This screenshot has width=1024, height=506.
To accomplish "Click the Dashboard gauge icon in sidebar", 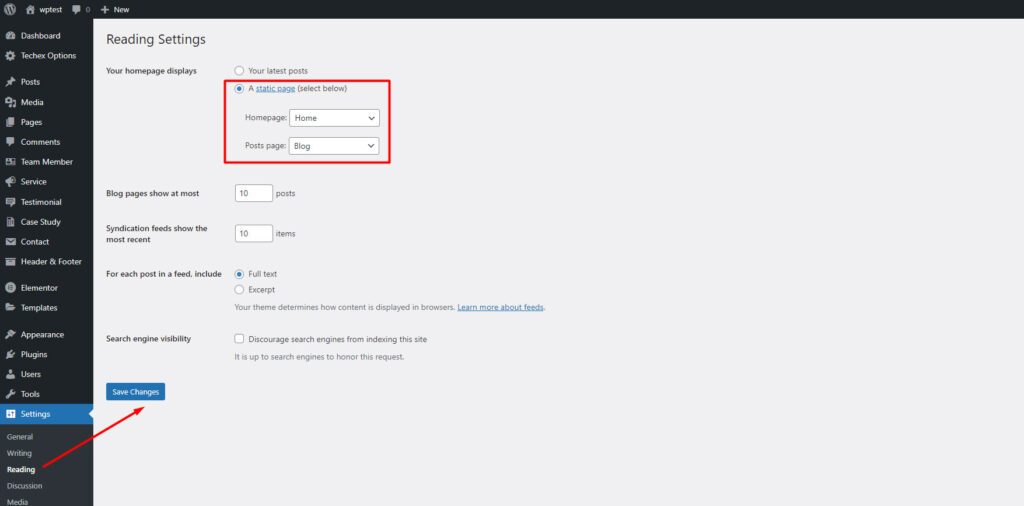I will [x=10, y=36].
